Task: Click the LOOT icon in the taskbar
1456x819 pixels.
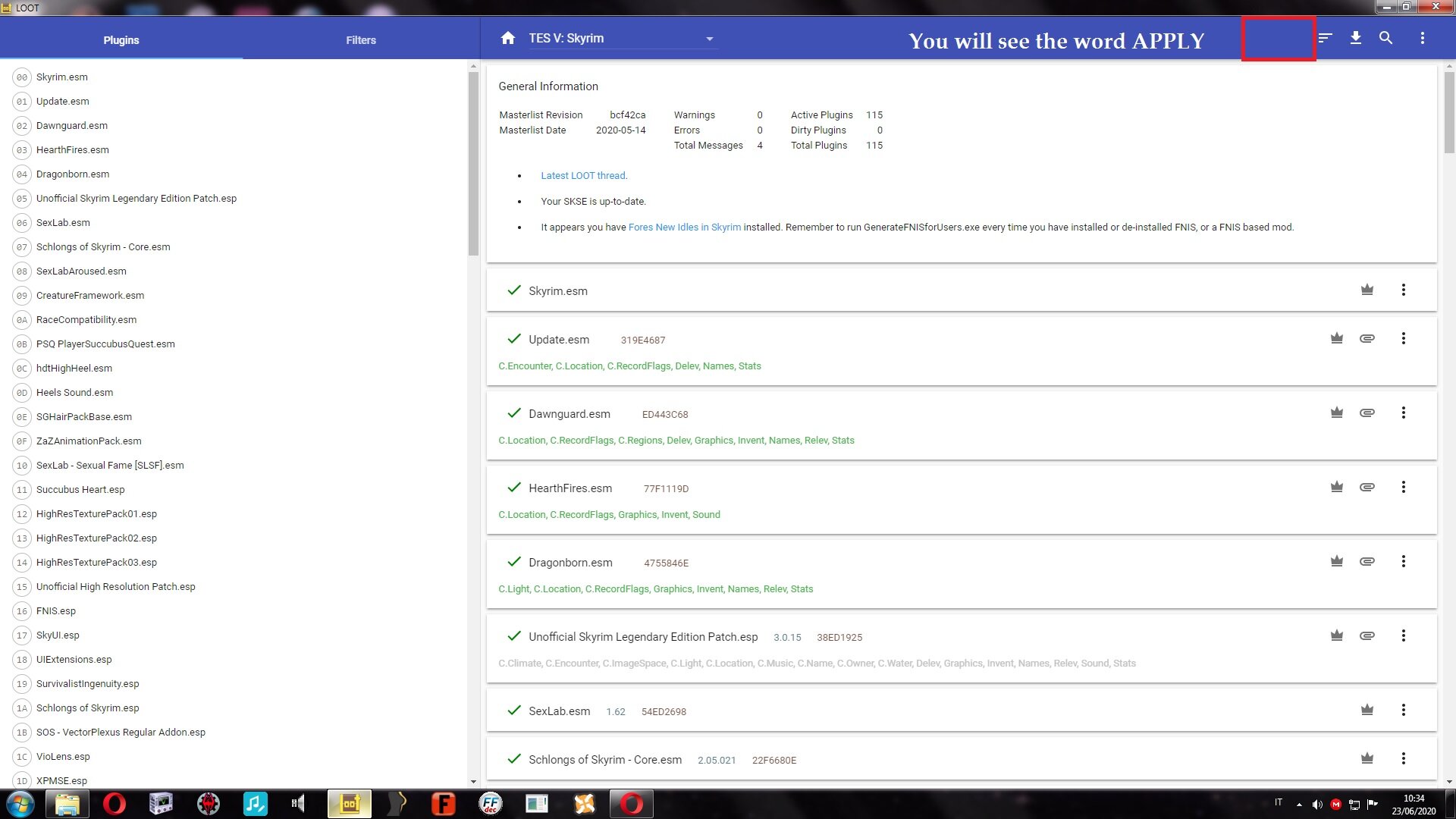Action: (350, 804)
